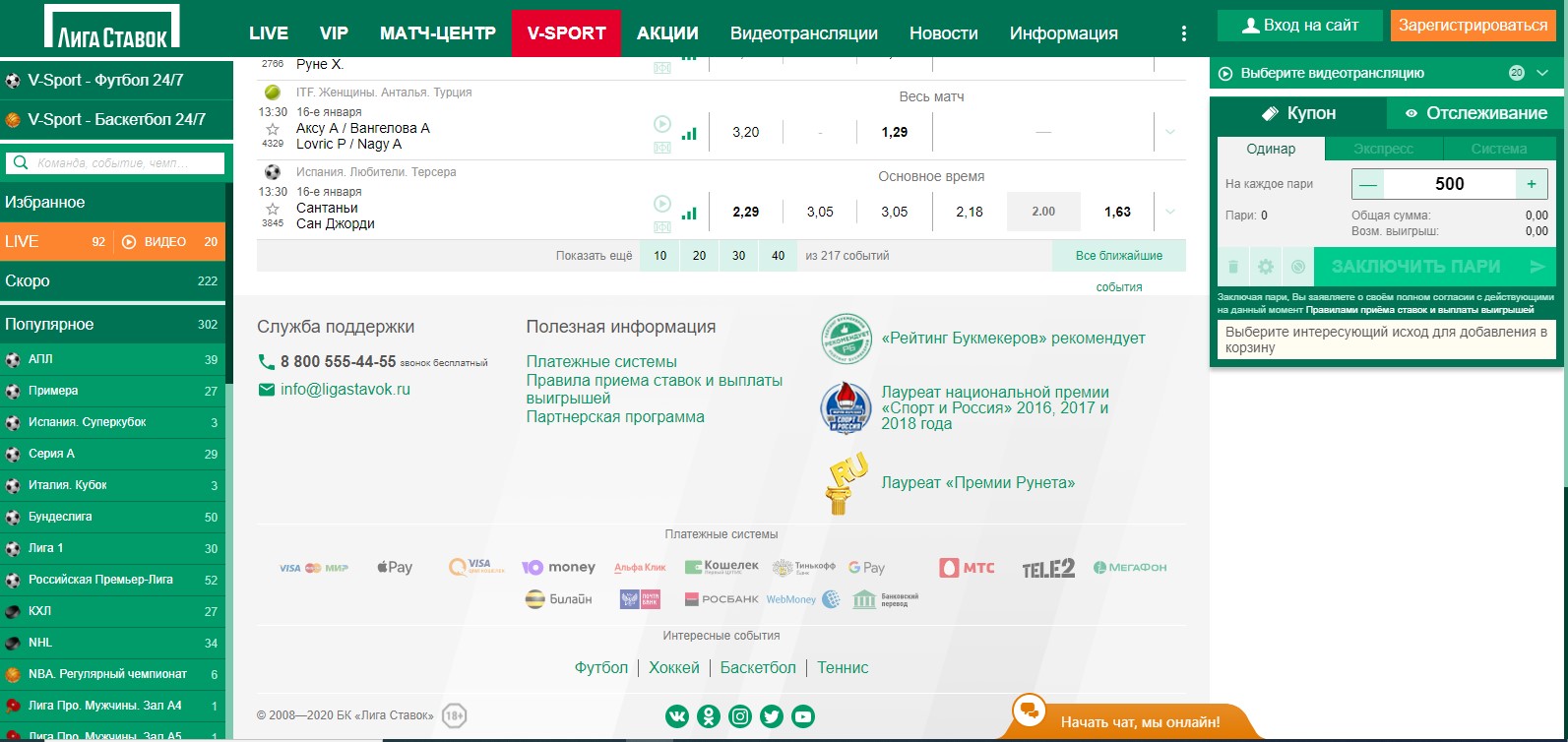The image size is (1568, 742).
Task: Select odds 2,18 in Сантаньи row
Action: tap(970, 212)
